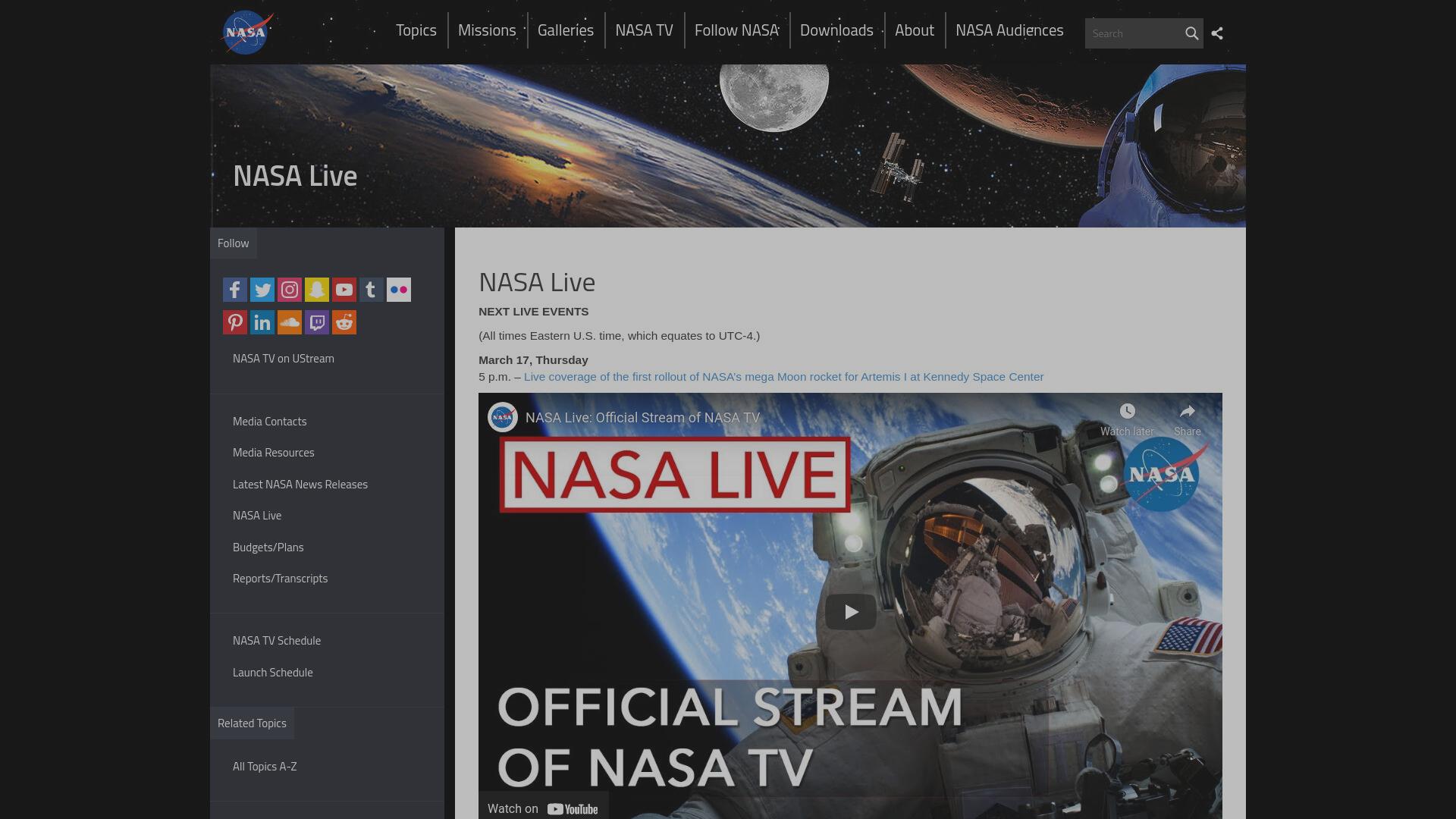This screenshot has height=819, width=1456.
Task: Open Reports/Transcripts link
Action: [x=281, y=579]
